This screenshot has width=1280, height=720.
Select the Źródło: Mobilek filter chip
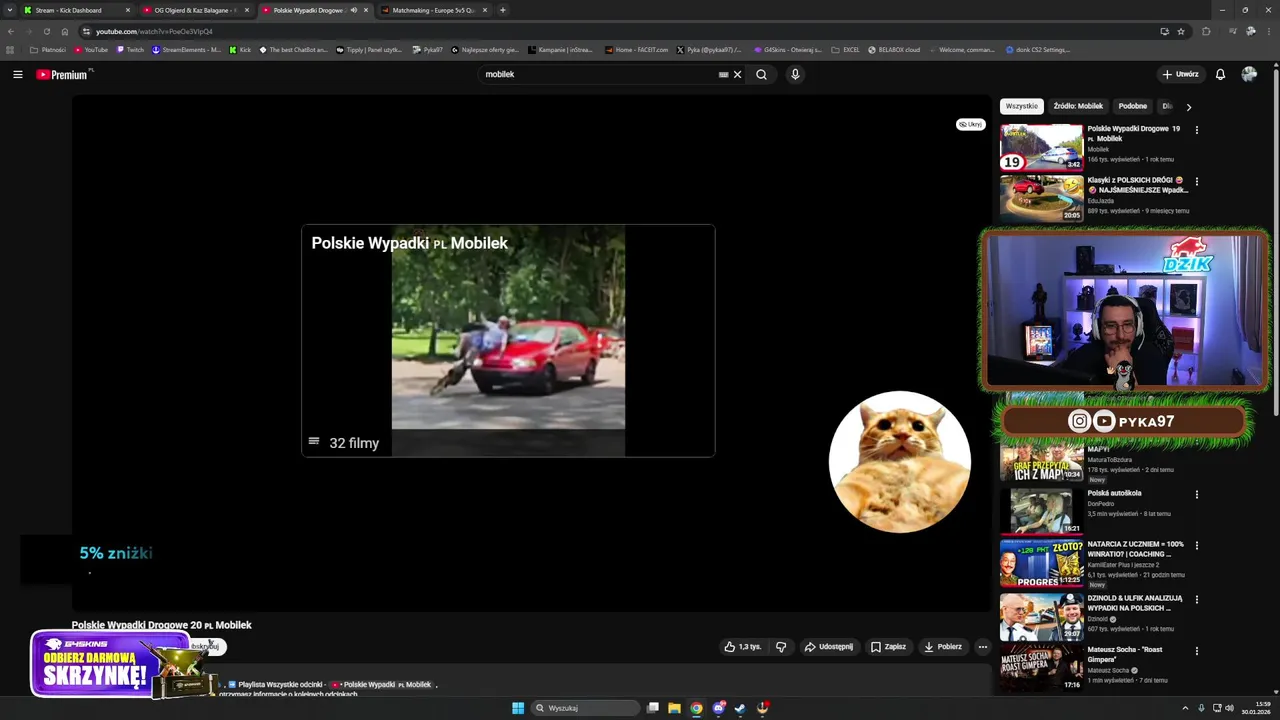(1078, 106)
